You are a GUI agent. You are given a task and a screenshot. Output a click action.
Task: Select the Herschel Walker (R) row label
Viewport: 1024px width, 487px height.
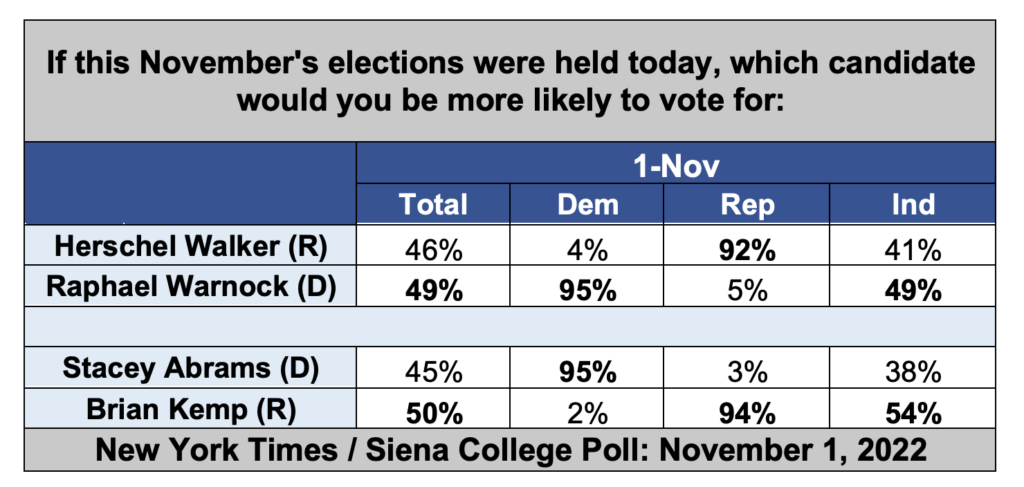[191, 245]
